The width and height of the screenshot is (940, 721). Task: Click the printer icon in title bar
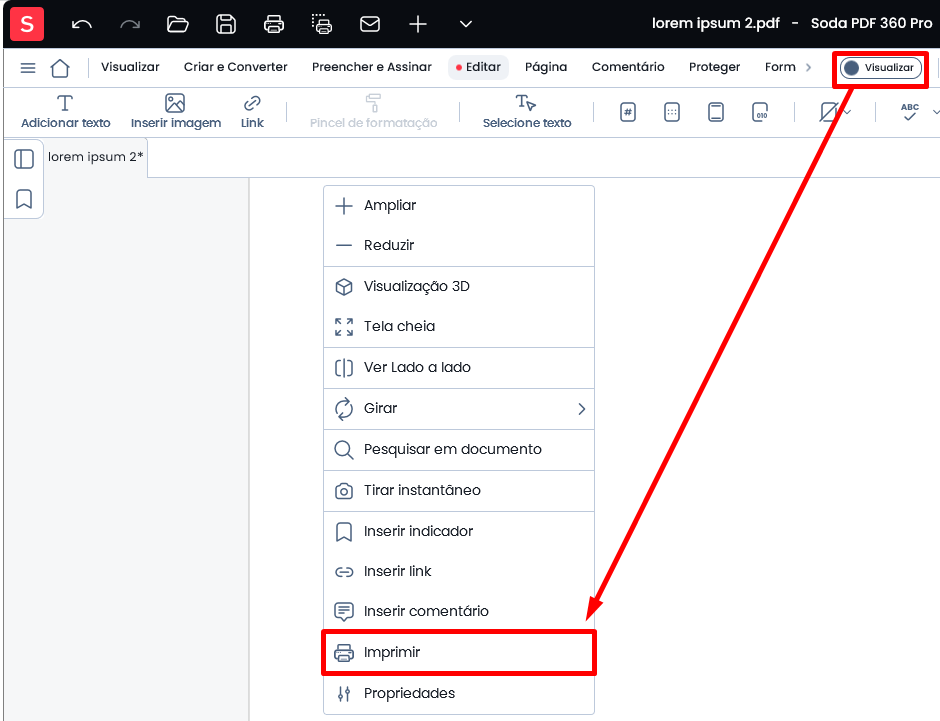pyautogui.click(x=274, y=24)
